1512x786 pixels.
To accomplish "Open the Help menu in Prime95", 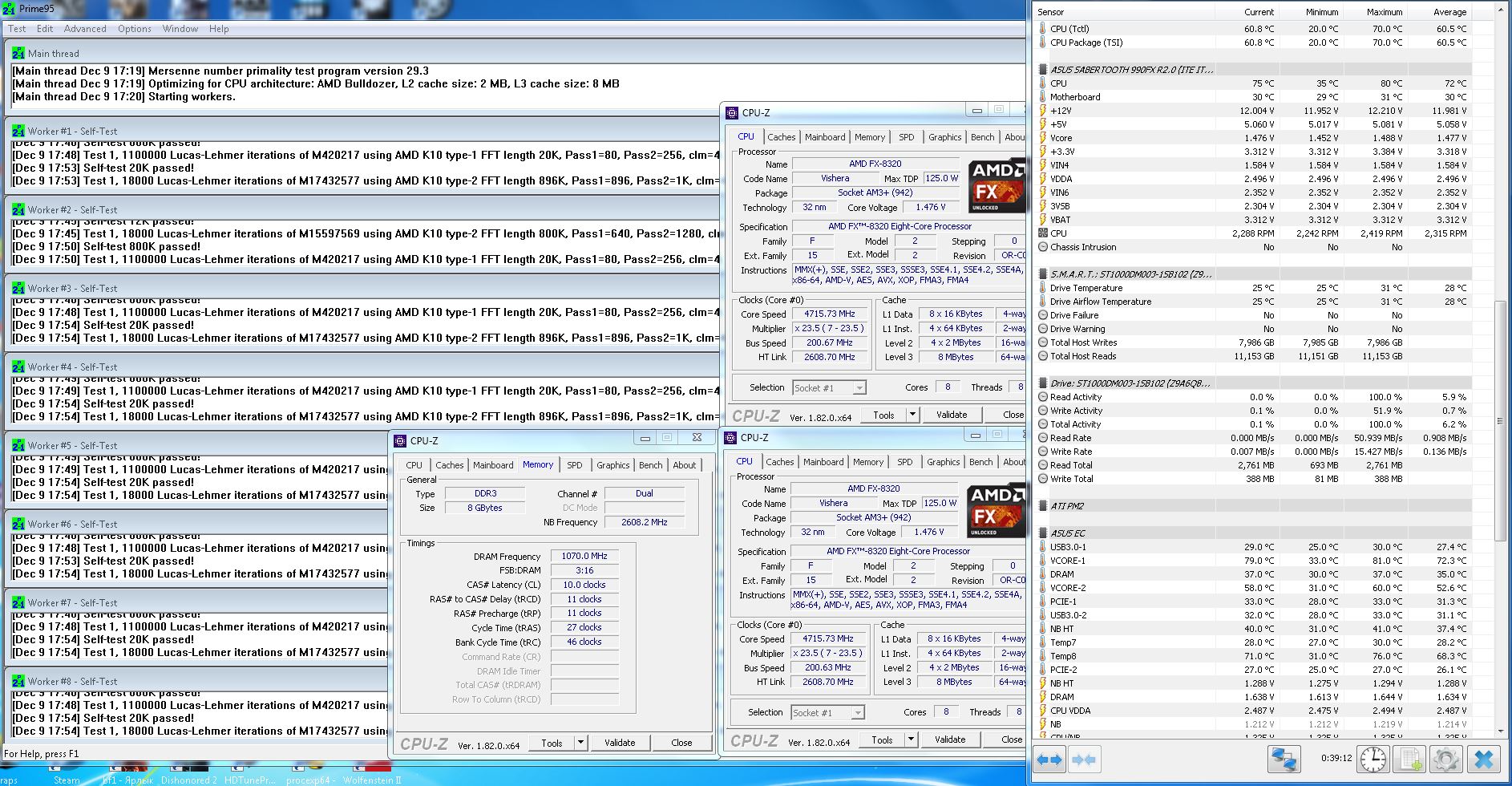I will tap(219, 29).
